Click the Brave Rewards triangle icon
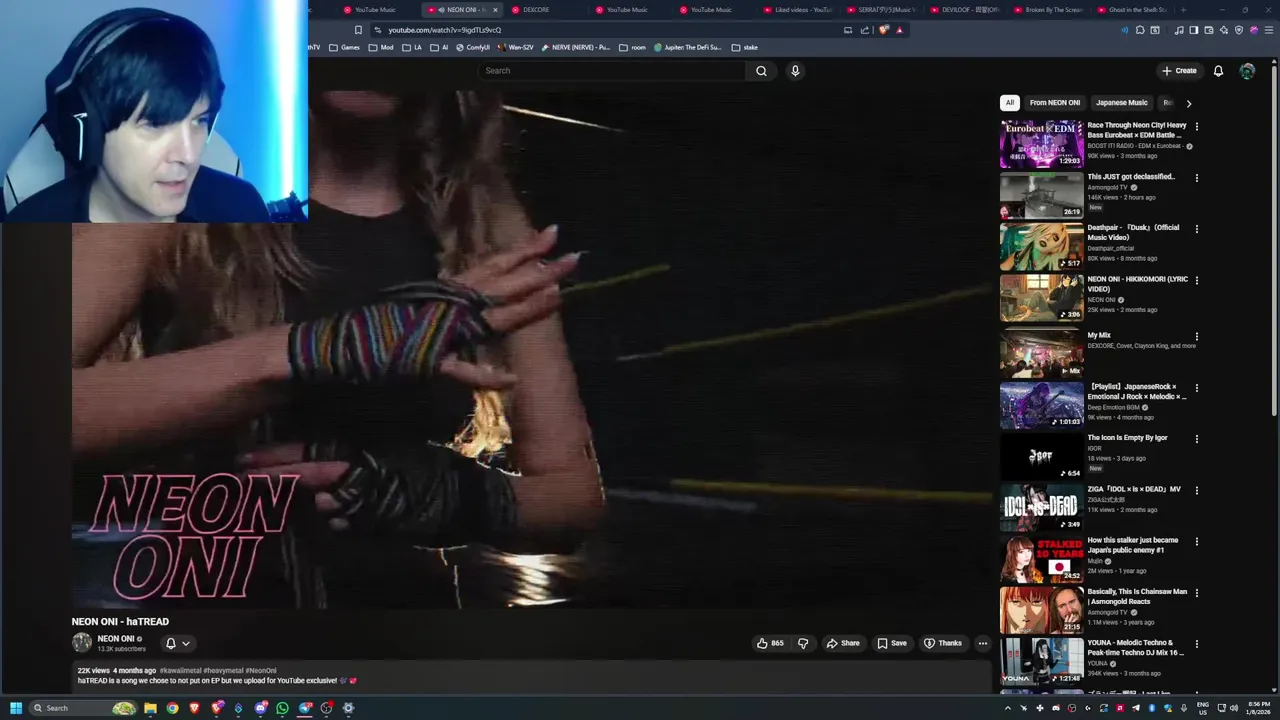Screen dimensions: 1280x720 click(899, 30)
